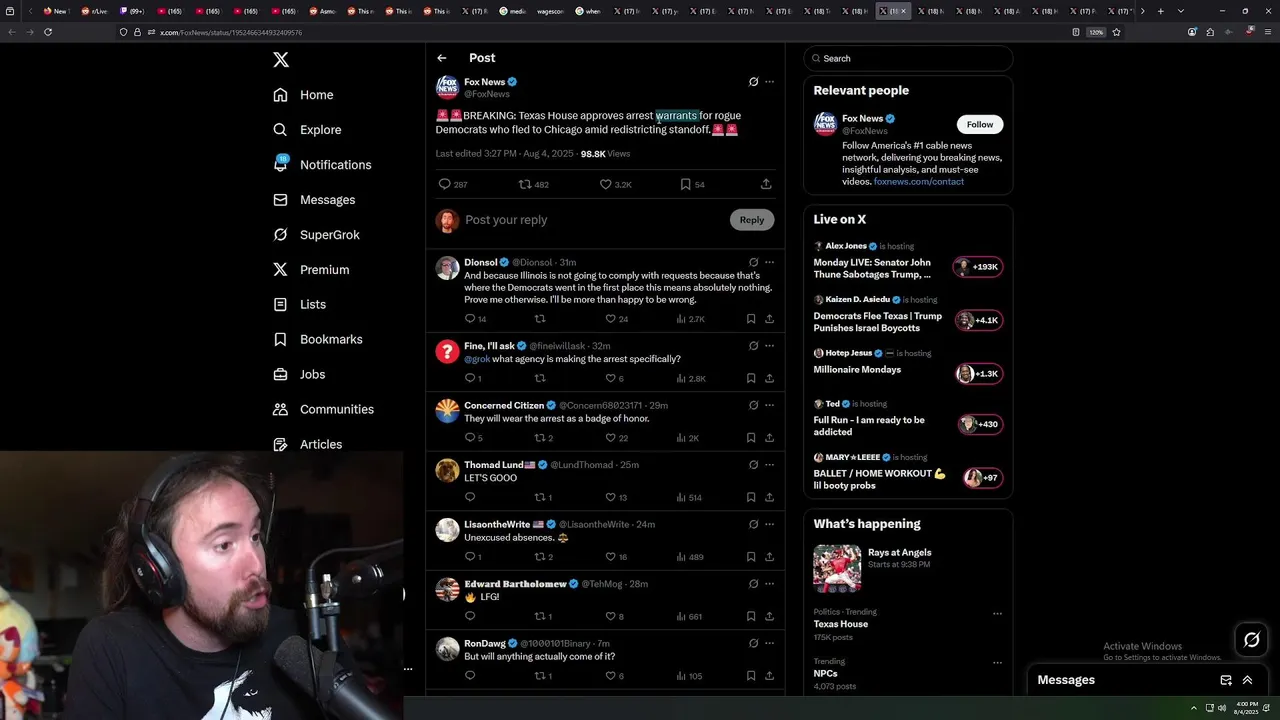The width and height of the screenshot is (1280, 720).
Task: Open Home from the sidebar
Action: 304,95
